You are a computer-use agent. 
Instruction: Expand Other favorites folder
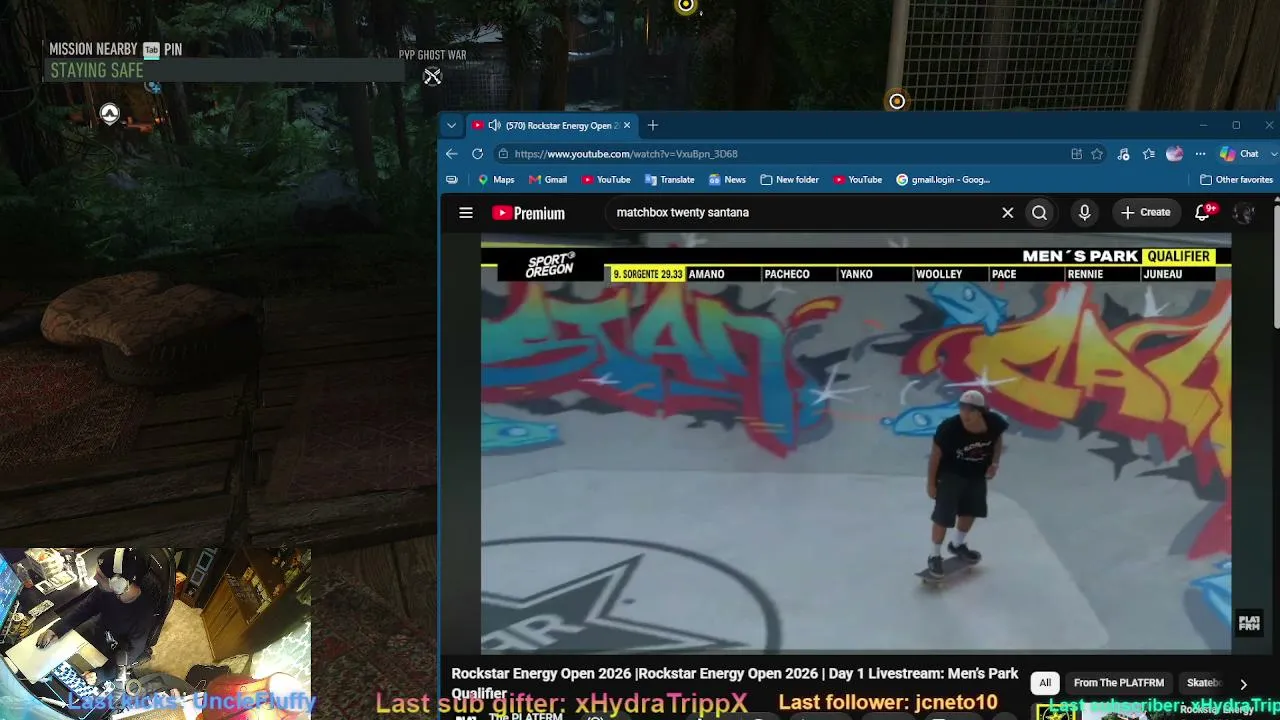(x=1236, y=180)
